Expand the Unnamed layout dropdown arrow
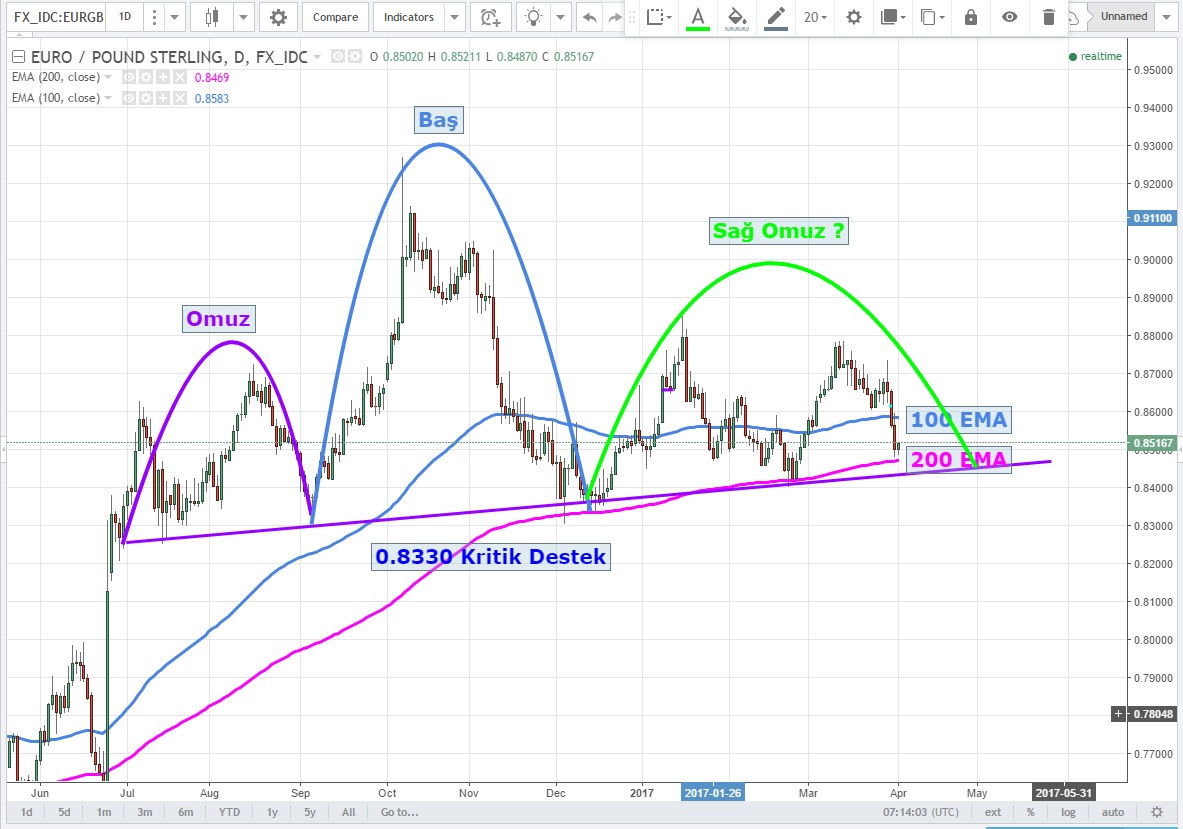 (1166, 17)
